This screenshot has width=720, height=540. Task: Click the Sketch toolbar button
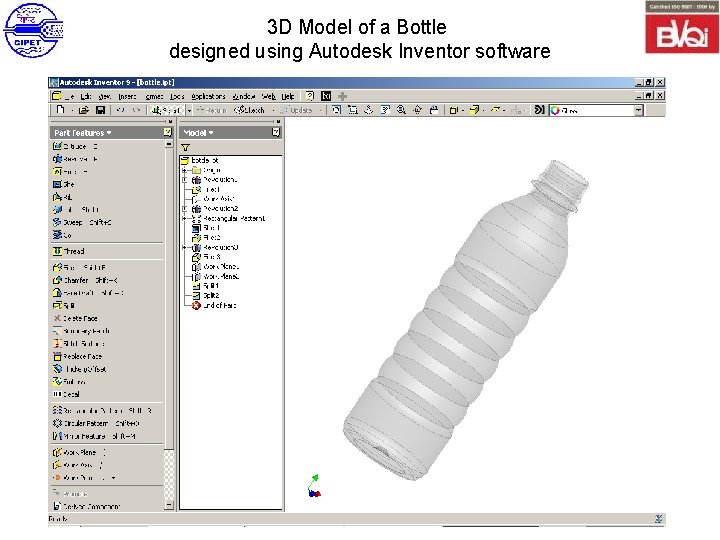tap(249, 110)
